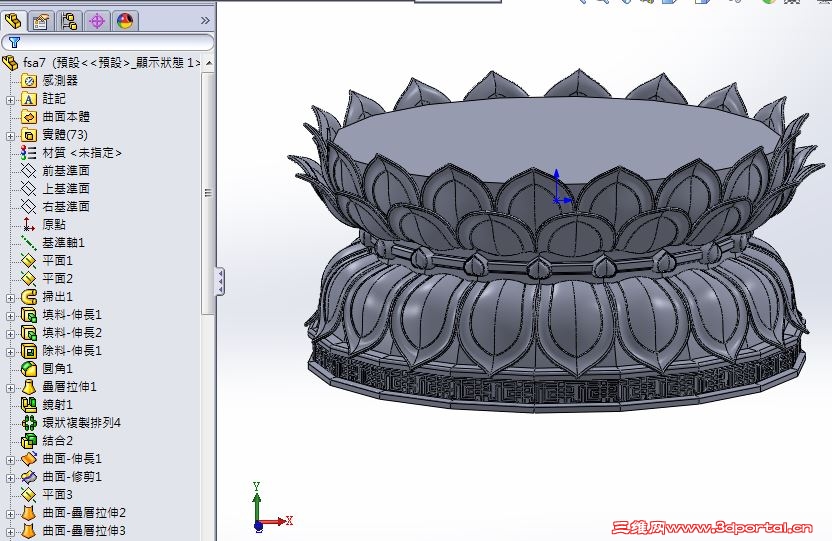Screen dimensions: 832x541
Task: Click the 原點 origin icon
Action: coord(28,224)
